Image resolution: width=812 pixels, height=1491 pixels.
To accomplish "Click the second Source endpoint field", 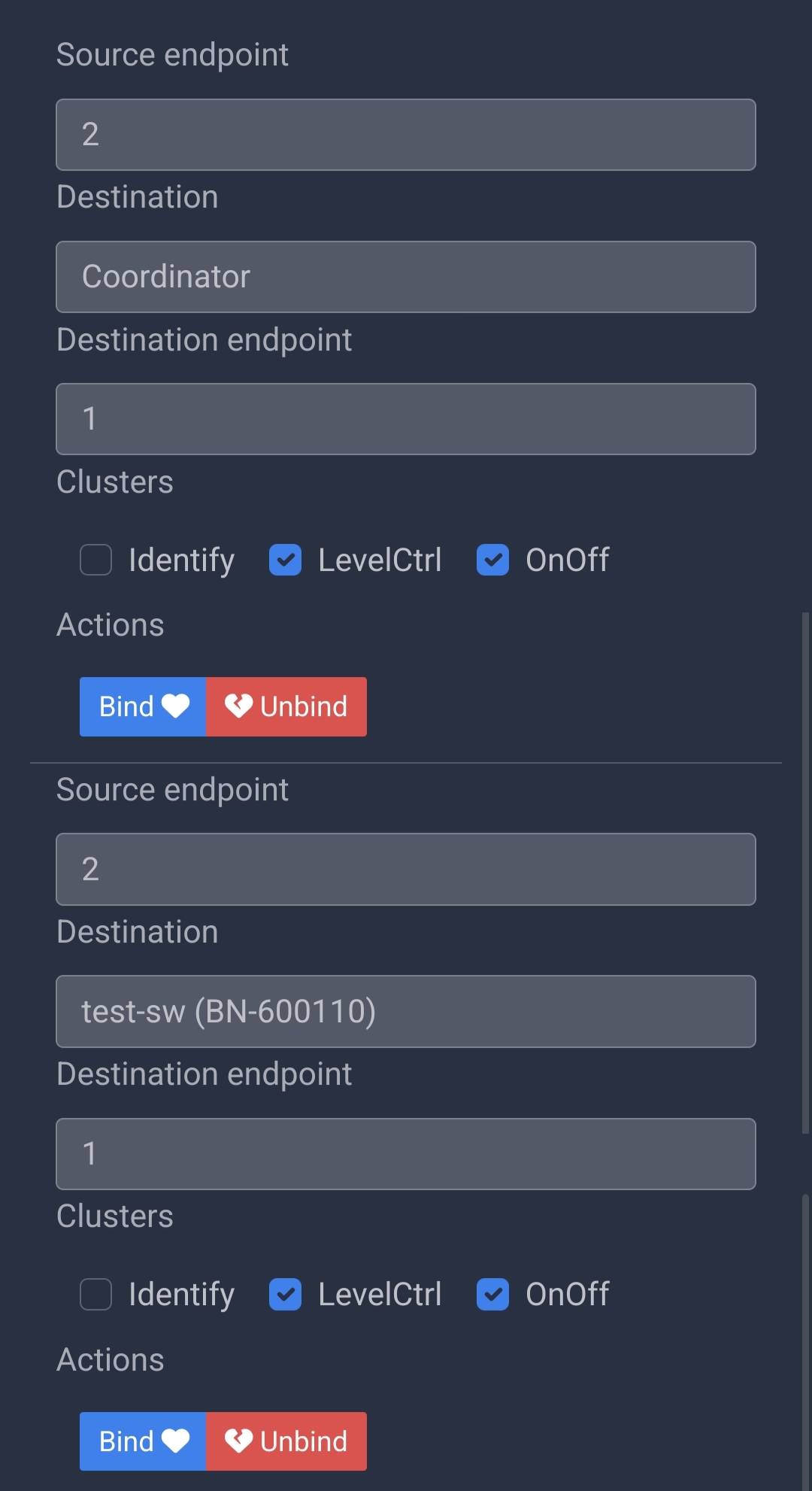I will click(x=406, y=870).
